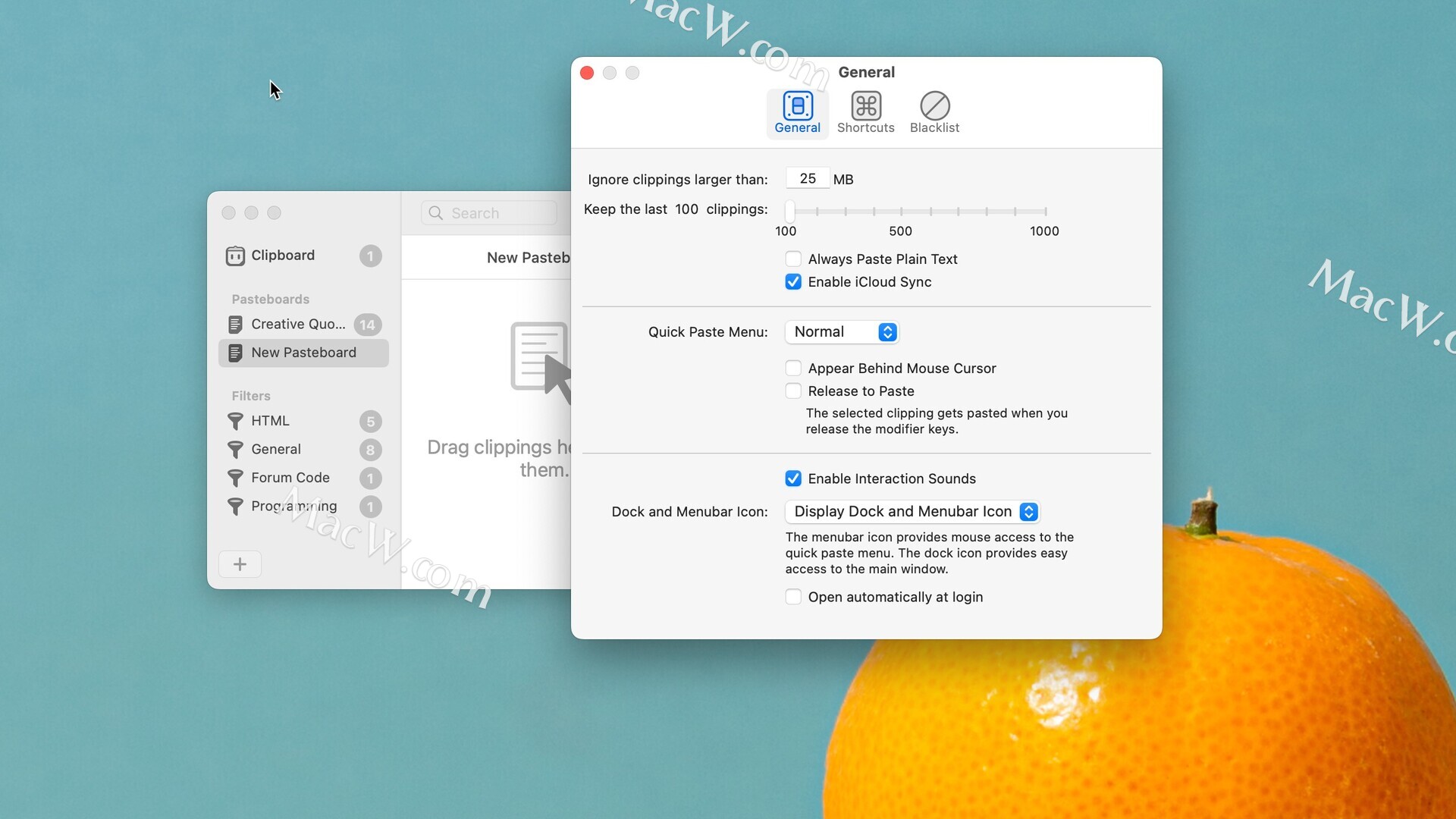Select the Creative Quo... pasteboard
The width and height of the screenshot is (1456, 819).
303,325
